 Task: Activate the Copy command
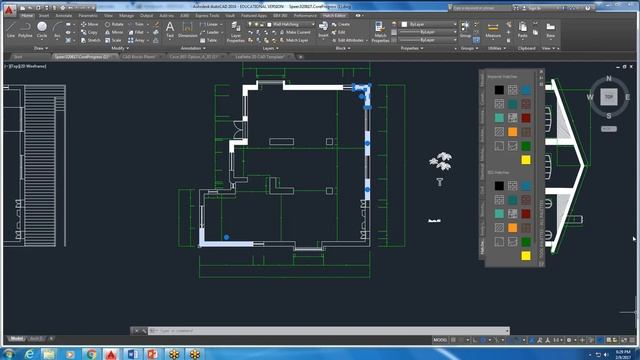89,32
